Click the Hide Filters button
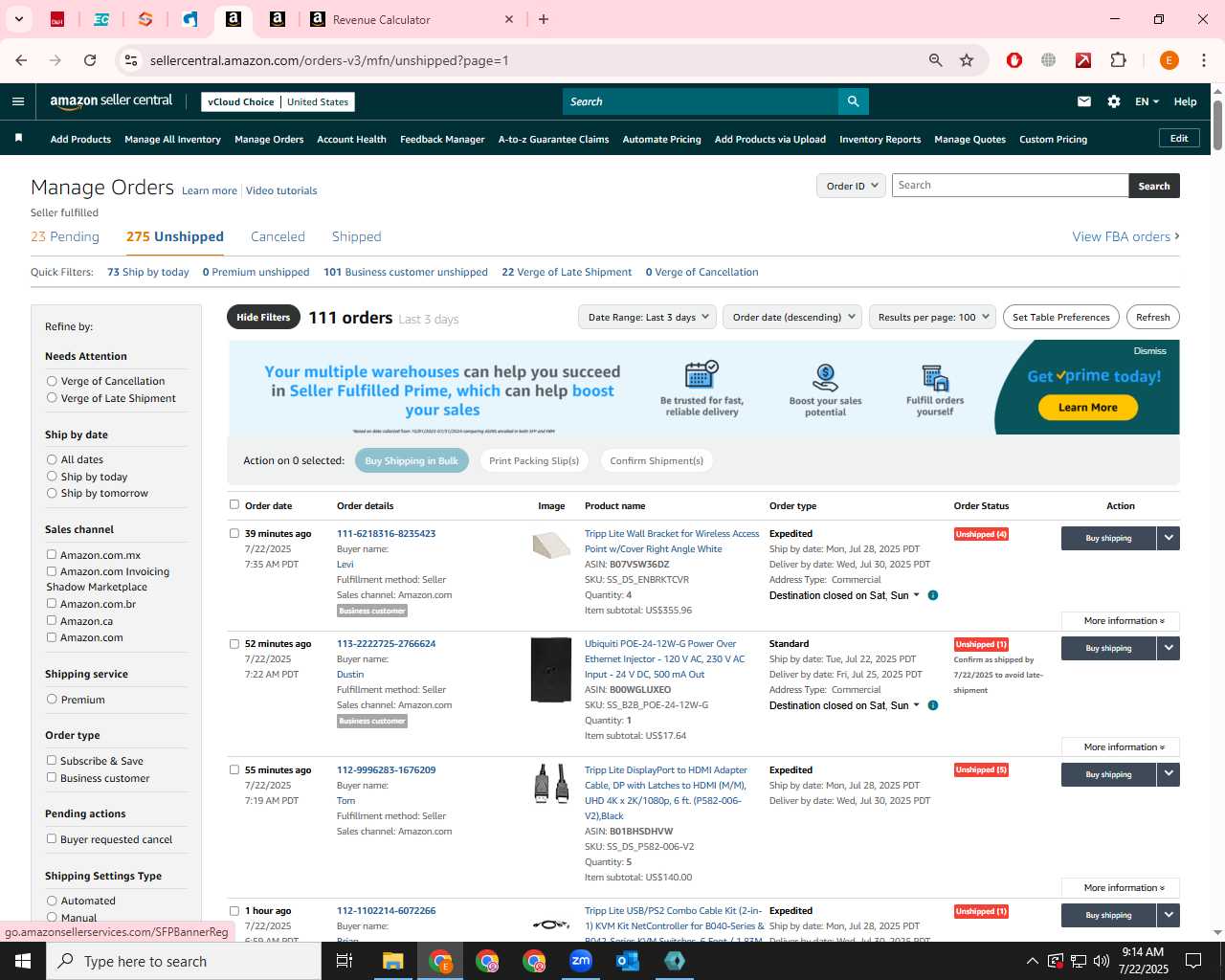The width and height of the screenshot is (1225, 980). [263, 317]
